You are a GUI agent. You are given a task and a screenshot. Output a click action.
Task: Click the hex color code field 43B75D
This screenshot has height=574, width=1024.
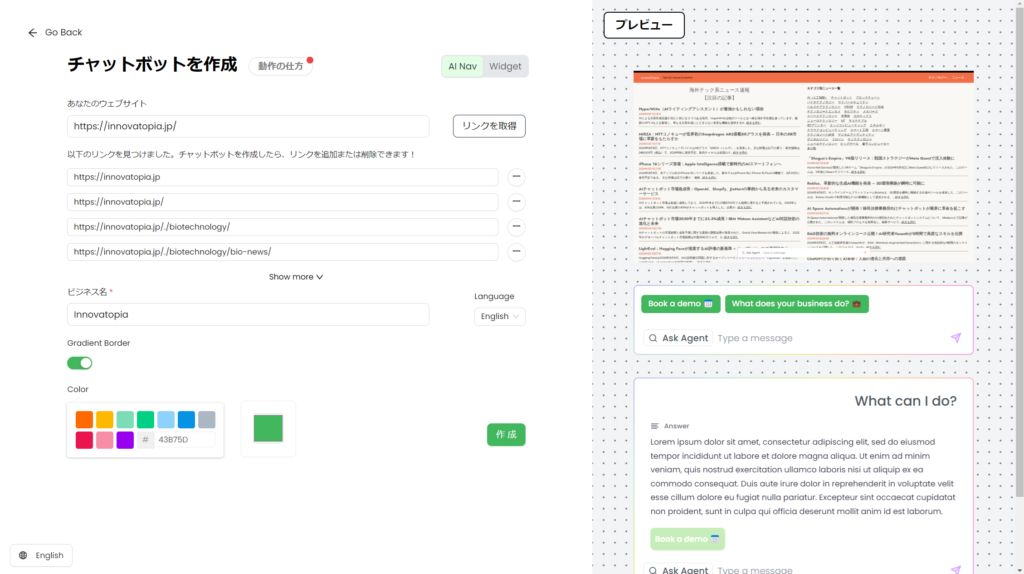click(x=185, y=439)
